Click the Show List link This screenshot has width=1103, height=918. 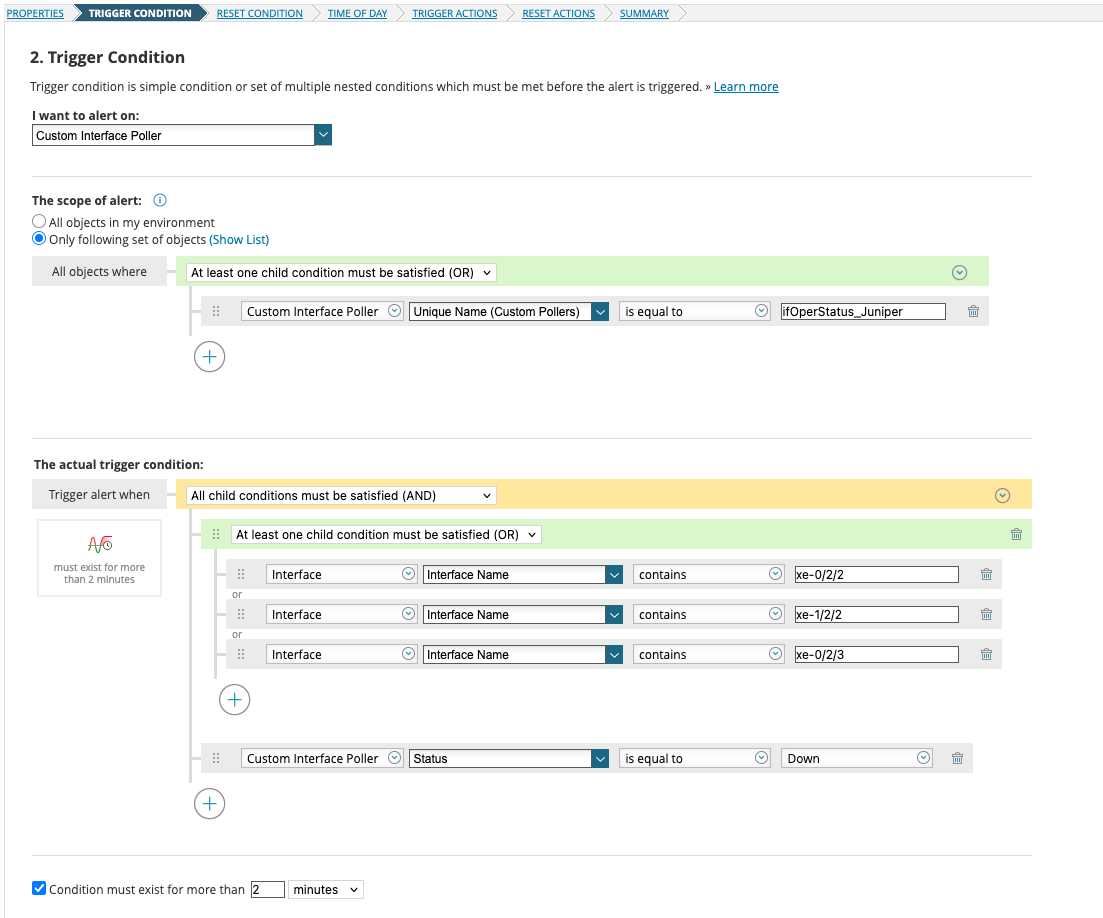239,240
